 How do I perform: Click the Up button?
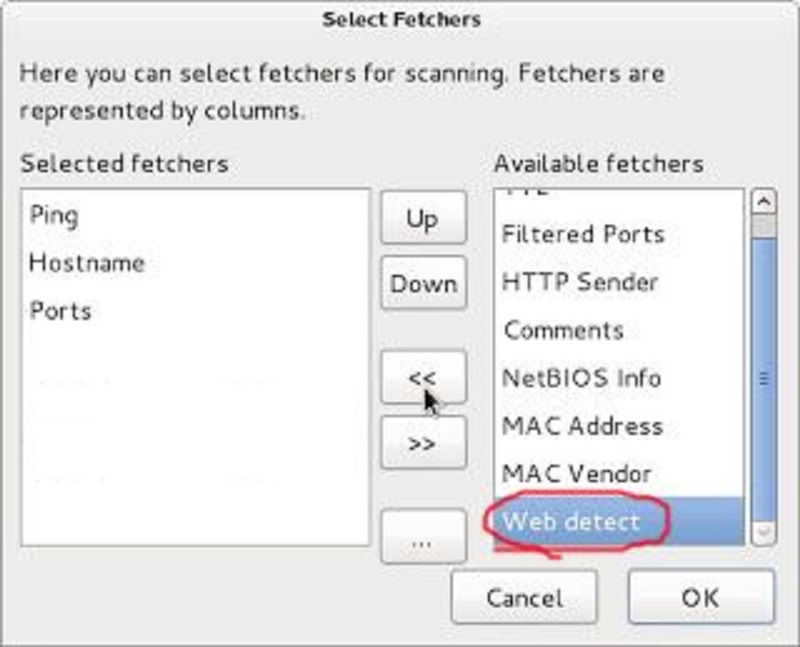click(x=423, y=218)
